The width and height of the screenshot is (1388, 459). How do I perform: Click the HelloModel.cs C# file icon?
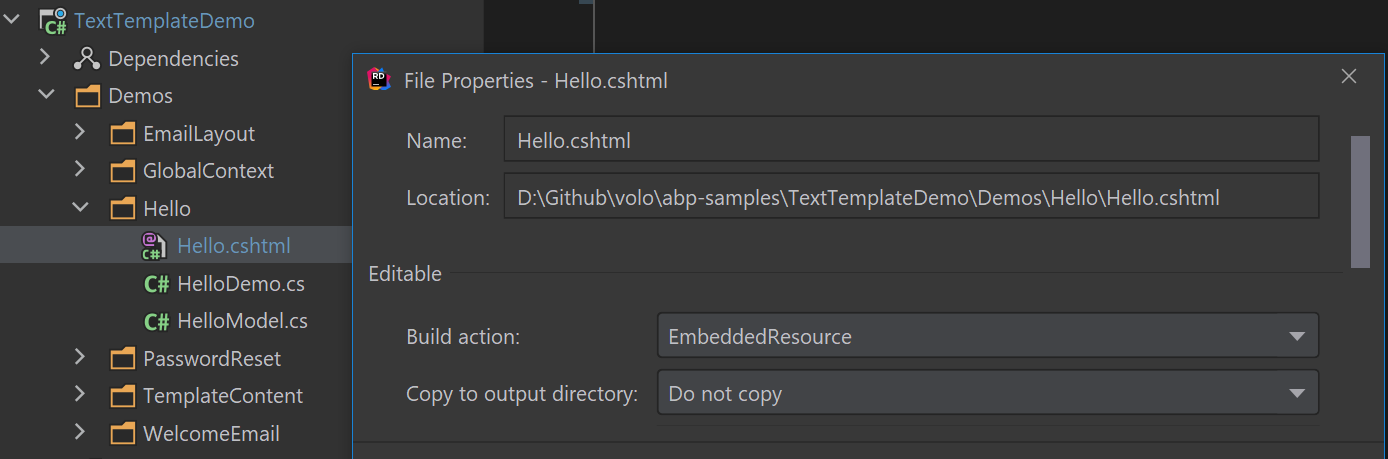[156, 321]
